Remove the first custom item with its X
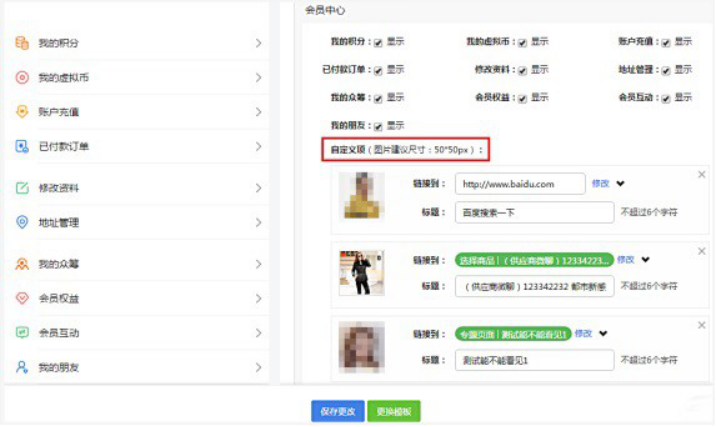Screen dimensions: 716x427 point(701,175)
